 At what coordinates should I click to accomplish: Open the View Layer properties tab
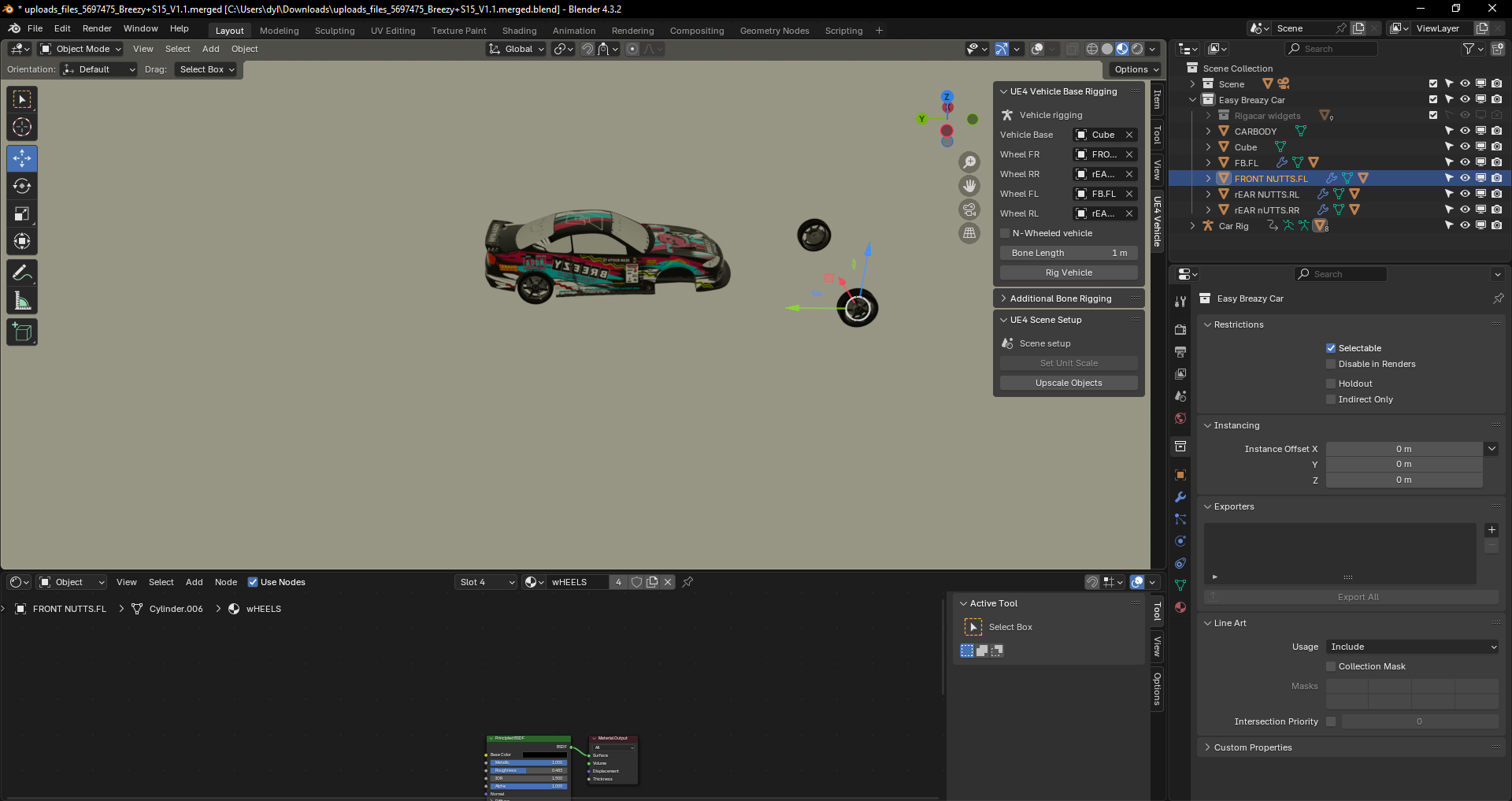tap(1180, 374)
